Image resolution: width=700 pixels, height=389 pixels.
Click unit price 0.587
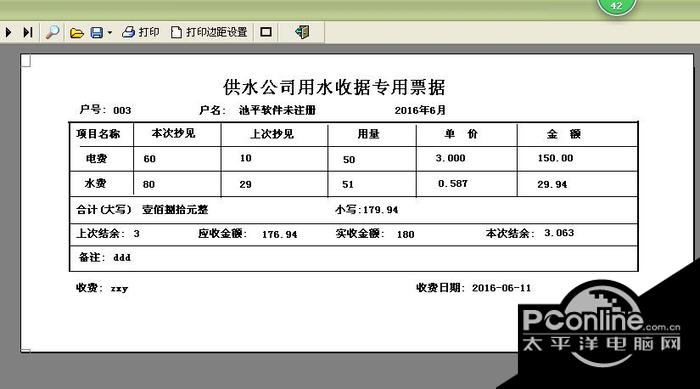[453, 183]
